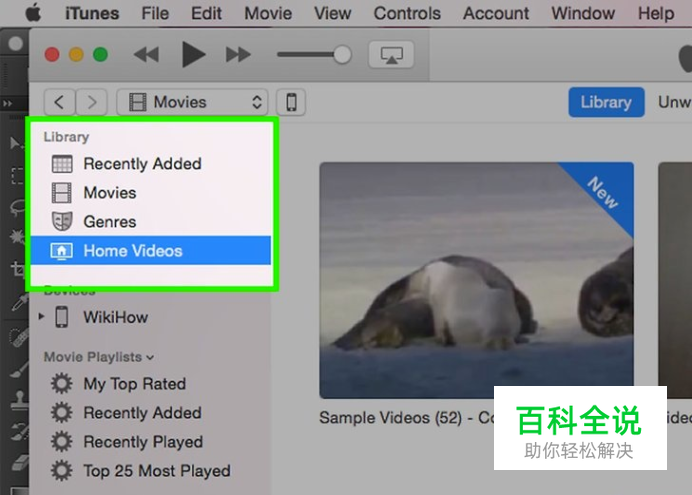Select Home Videos in the sidebar
This screenshot has width=692, height=495.
151,251
